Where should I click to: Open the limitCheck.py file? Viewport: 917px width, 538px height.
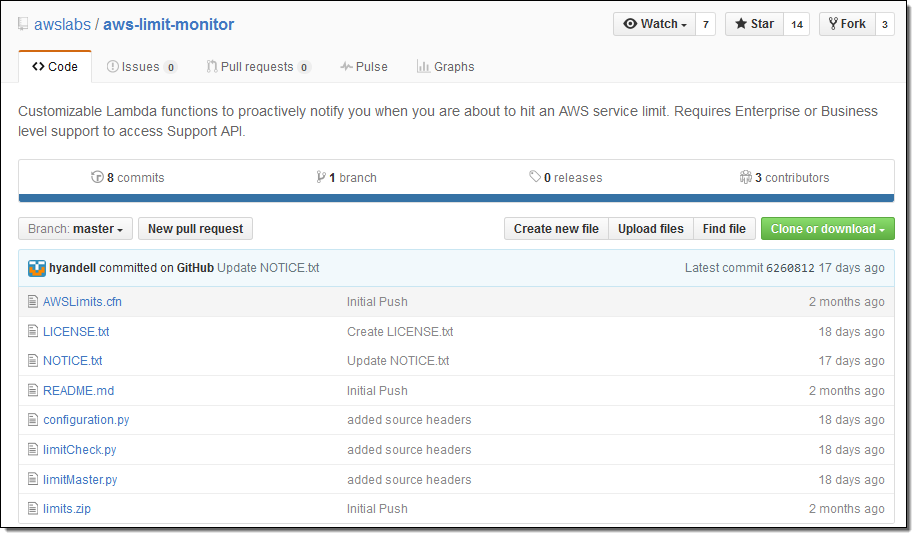tap(80, 450)
